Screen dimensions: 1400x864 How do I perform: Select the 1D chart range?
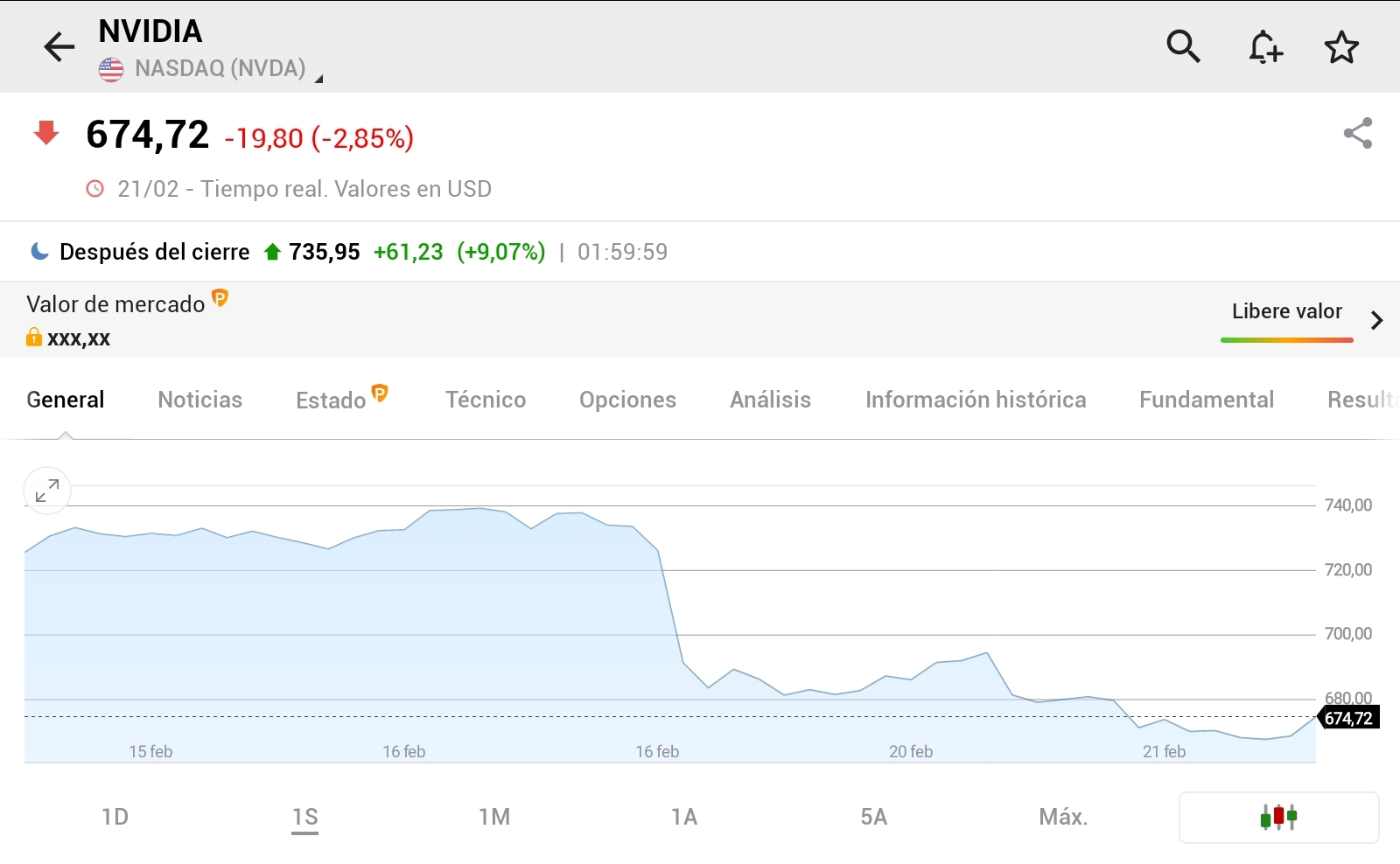115,817
